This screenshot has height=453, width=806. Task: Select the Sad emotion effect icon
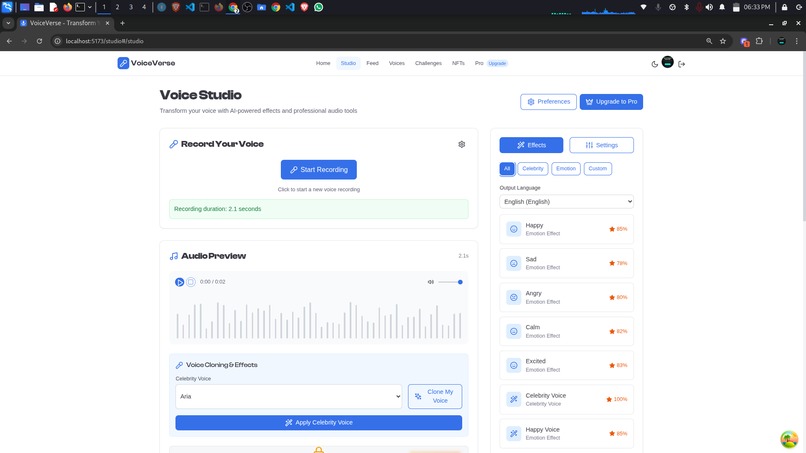click(x=514, y=263)
